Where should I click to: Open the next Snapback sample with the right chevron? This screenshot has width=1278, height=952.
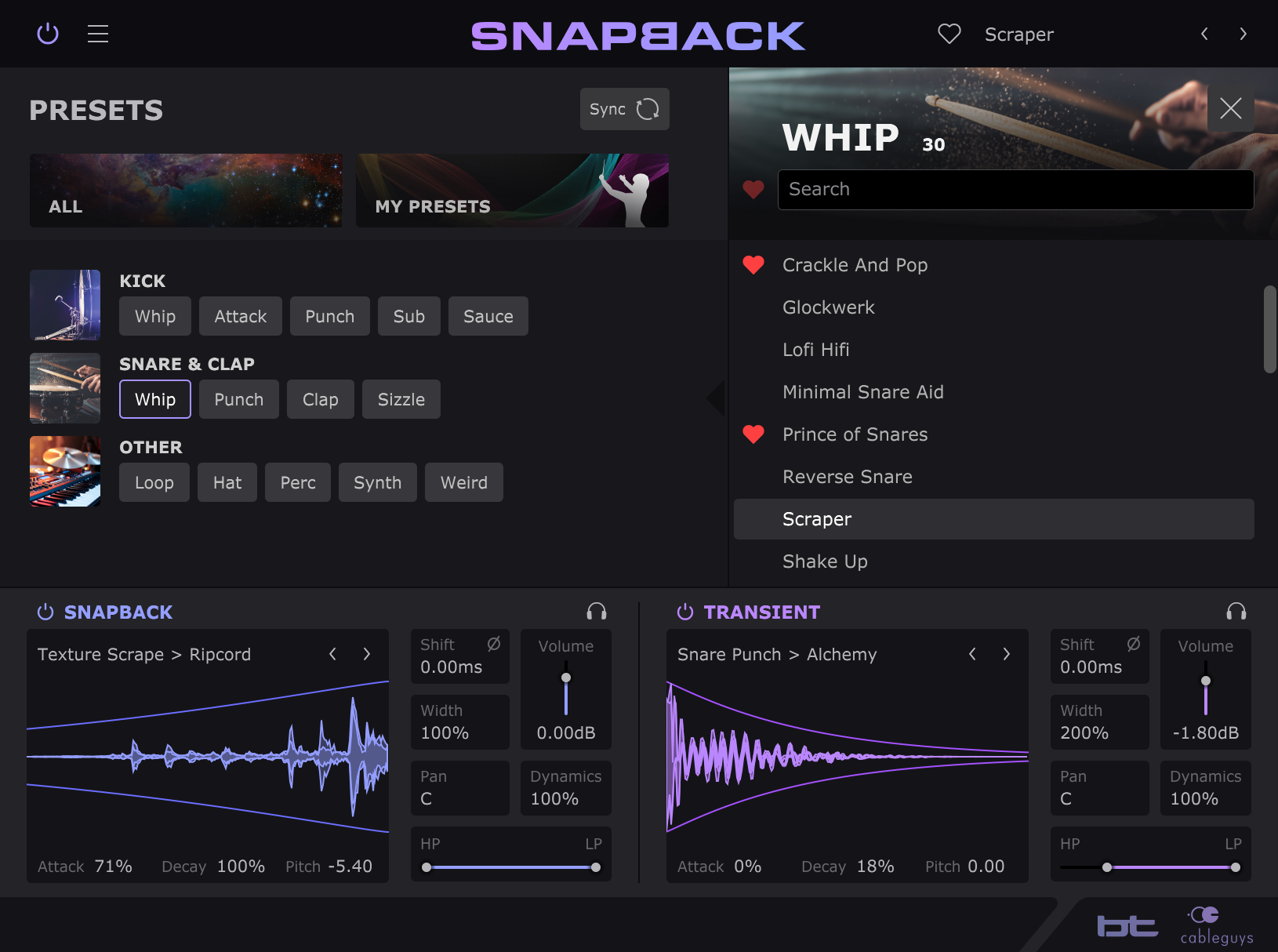(367, 653)
